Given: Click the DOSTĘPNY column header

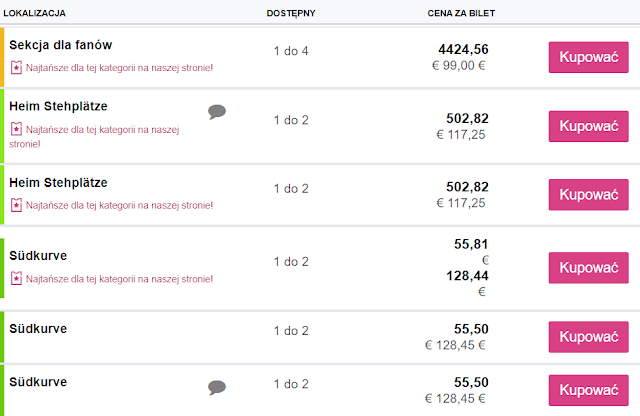Looking at the screenshot, I should click(292, 13).
